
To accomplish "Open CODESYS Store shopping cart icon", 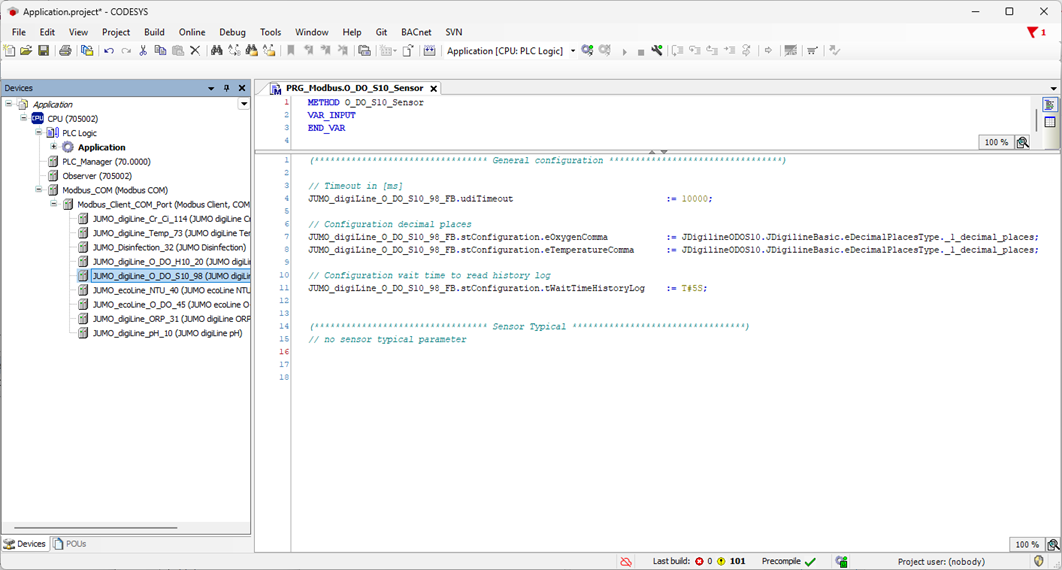I will click(812, 51).
